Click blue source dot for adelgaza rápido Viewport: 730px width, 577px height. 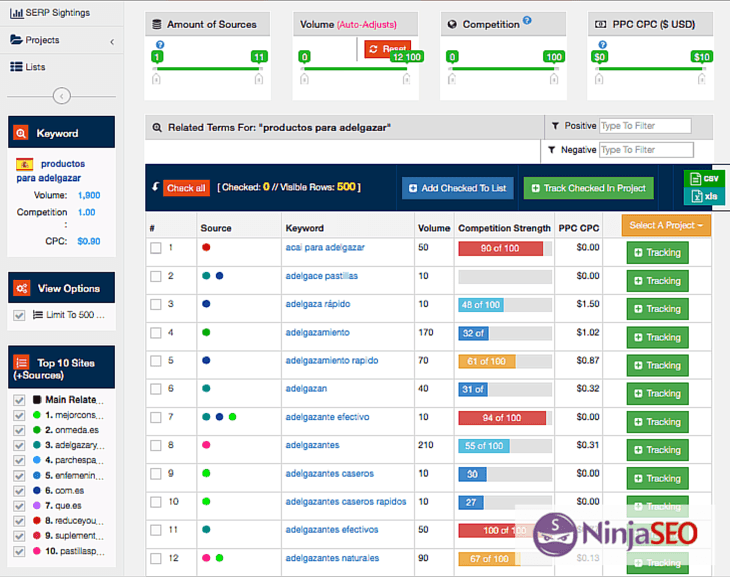(x=206, y=304)
